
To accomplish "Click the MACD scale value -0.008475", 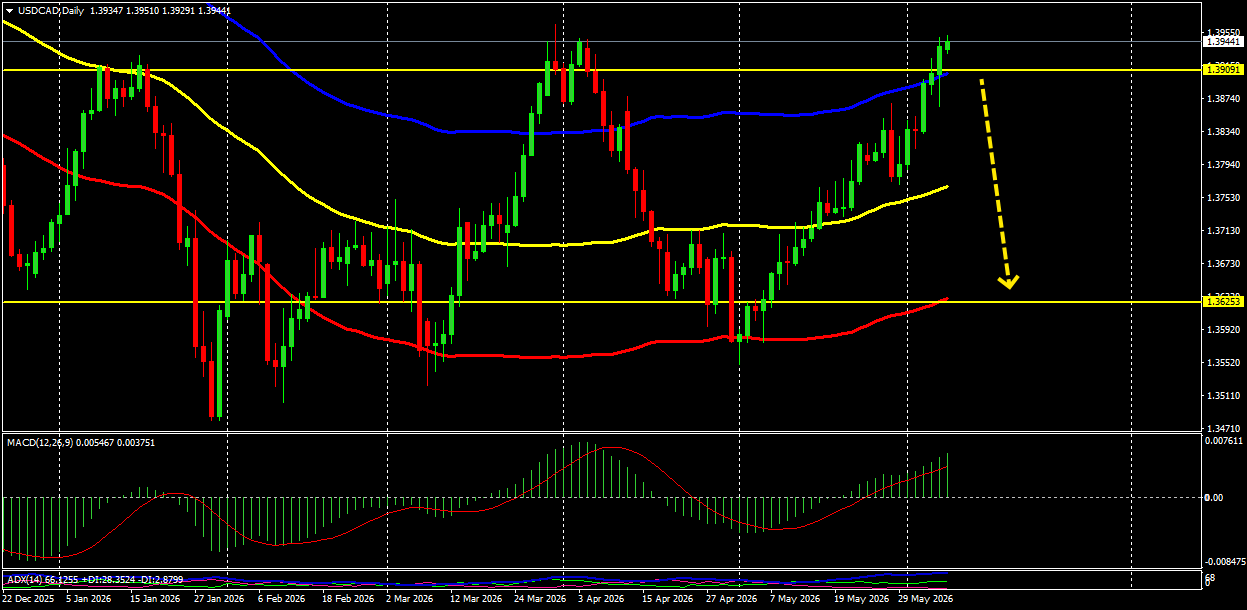I will (1224, 561).
